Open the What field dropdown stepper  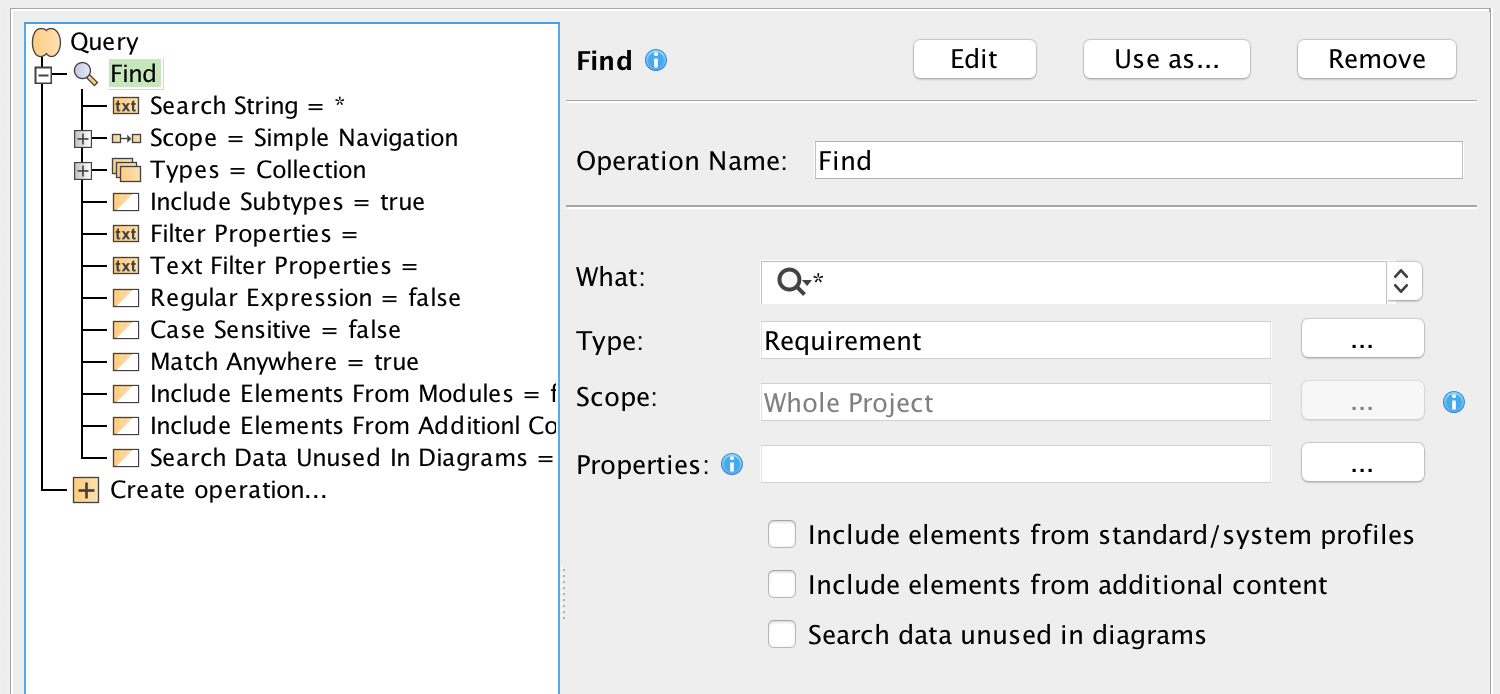pyautogui.click(x=1404, y=282)
